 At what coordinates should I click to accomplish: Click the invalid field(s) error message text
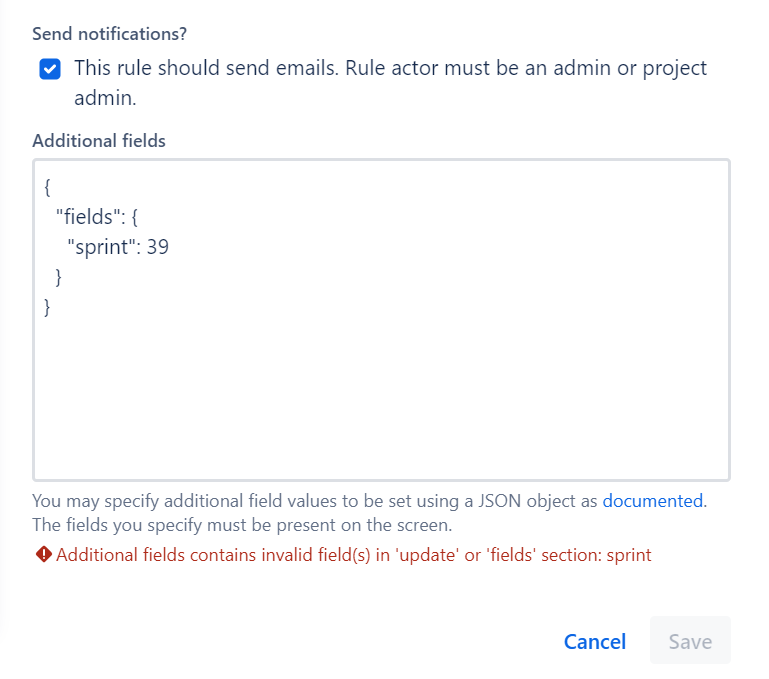click(353, 555)
